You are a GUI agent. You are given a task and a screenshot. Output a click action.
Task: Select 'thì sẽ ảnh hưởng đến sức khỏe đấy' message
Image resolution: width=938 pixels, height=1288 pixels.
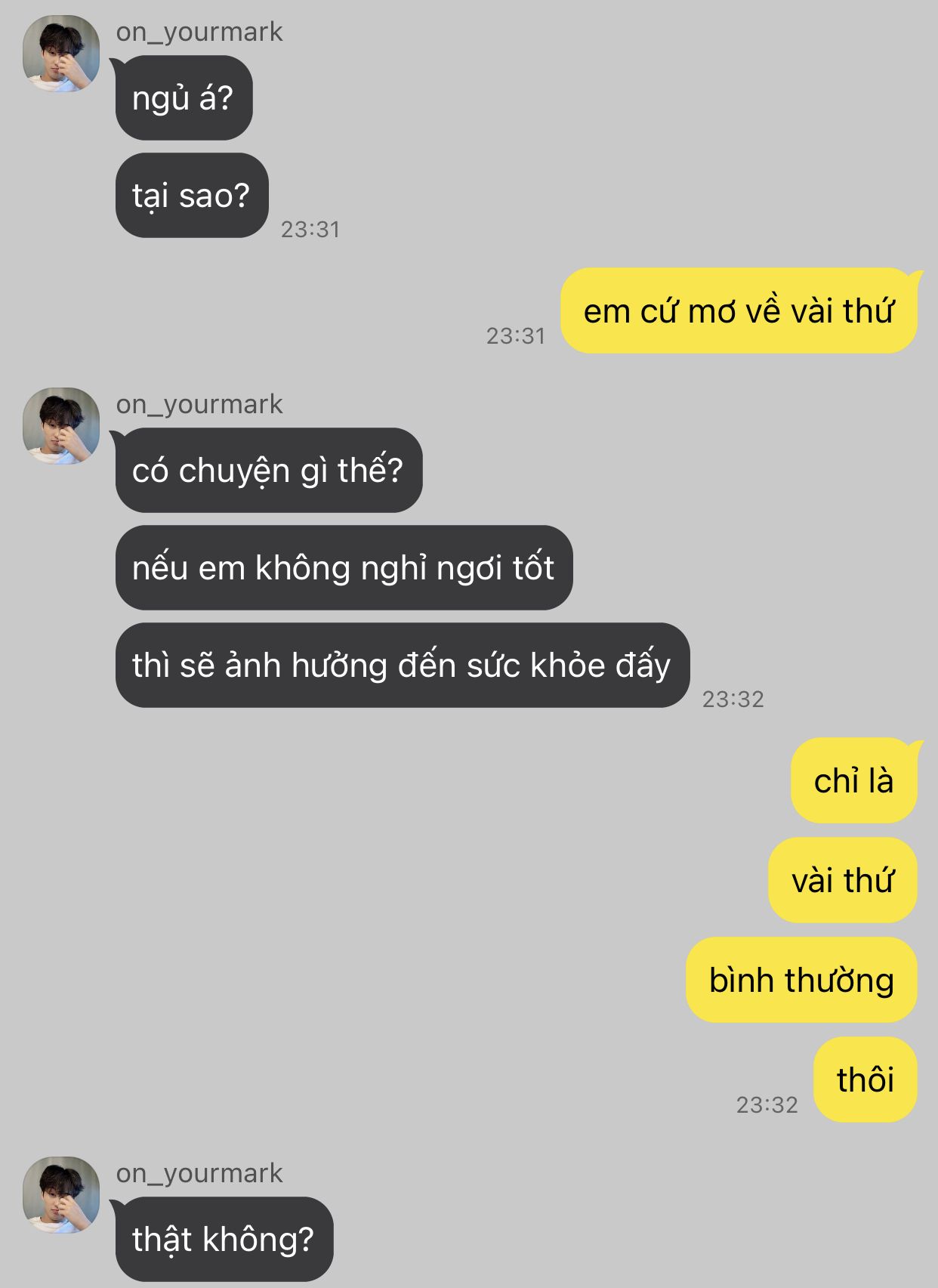402,666
